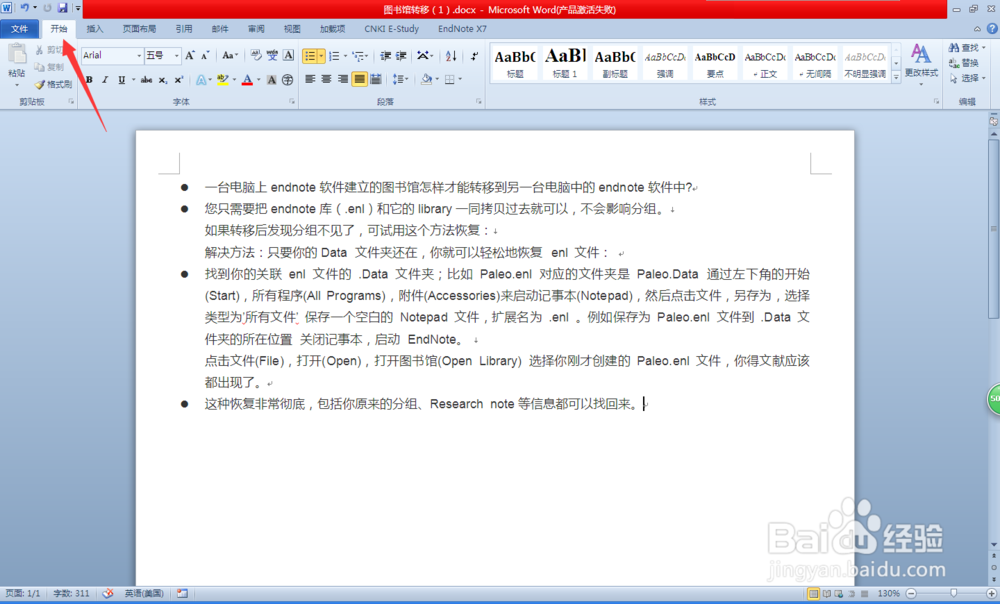Image resolution: width=1000 pixels, height=604 pixels.
Task: Click the vertical scrollbar thumb
Action: (994, 228)
